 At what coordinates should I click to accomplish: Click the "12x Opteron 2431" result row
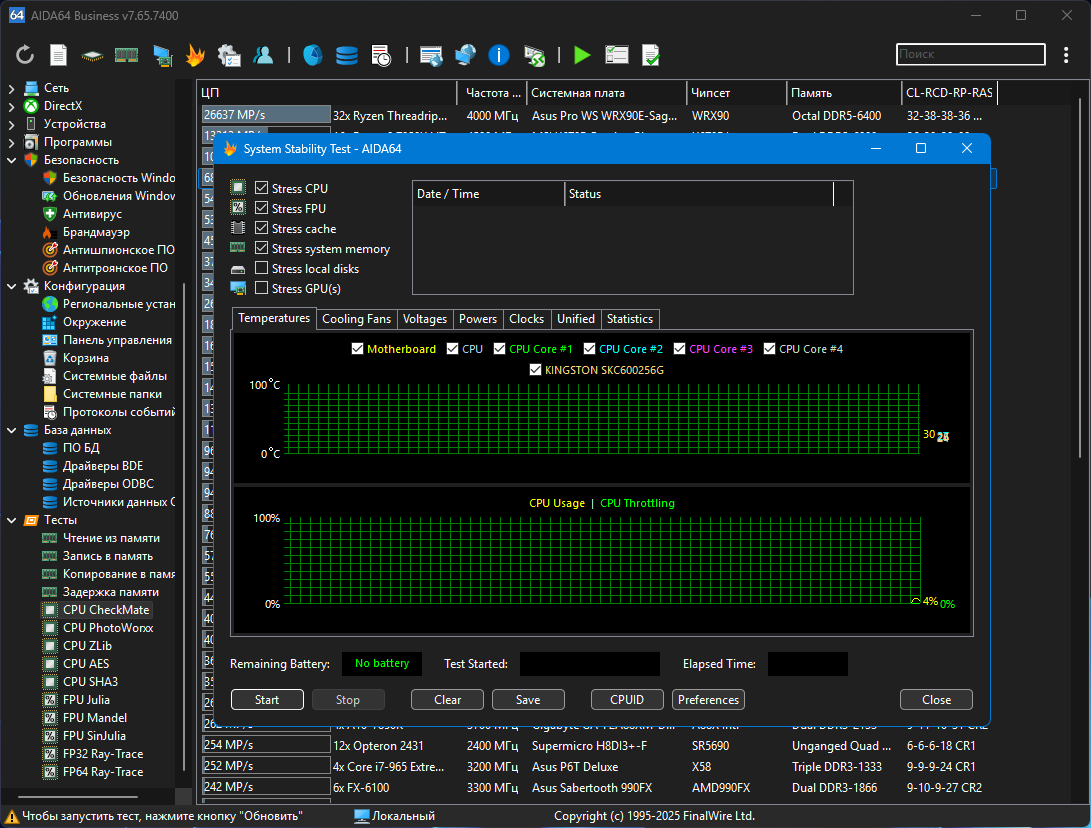pos(596,745)
